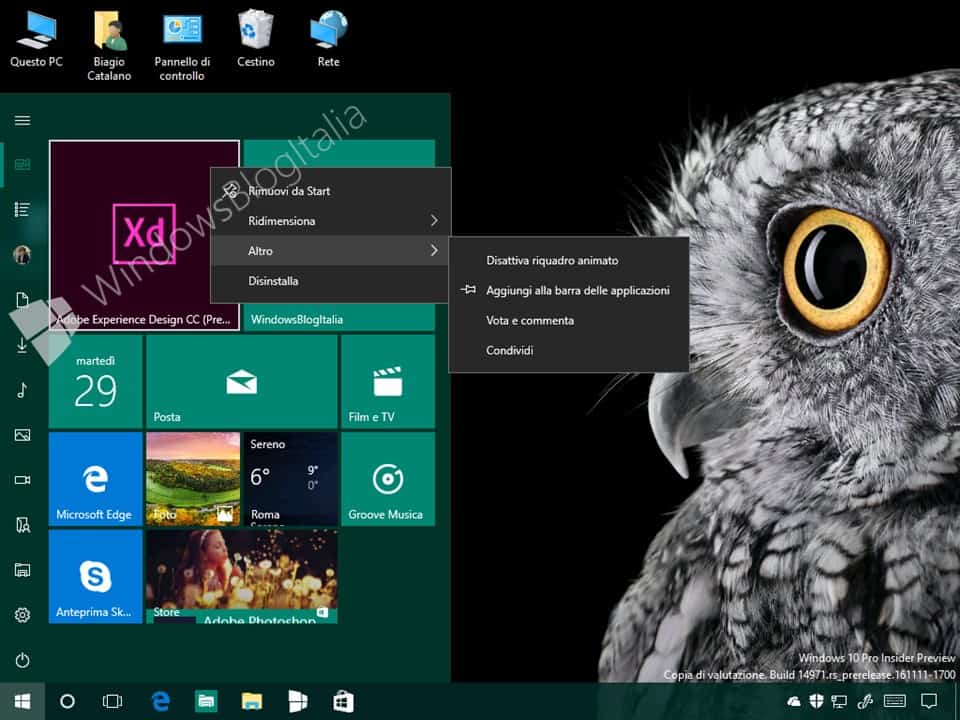
Task: Open the Rete network desktop icon
Action: tap(329, 39)
